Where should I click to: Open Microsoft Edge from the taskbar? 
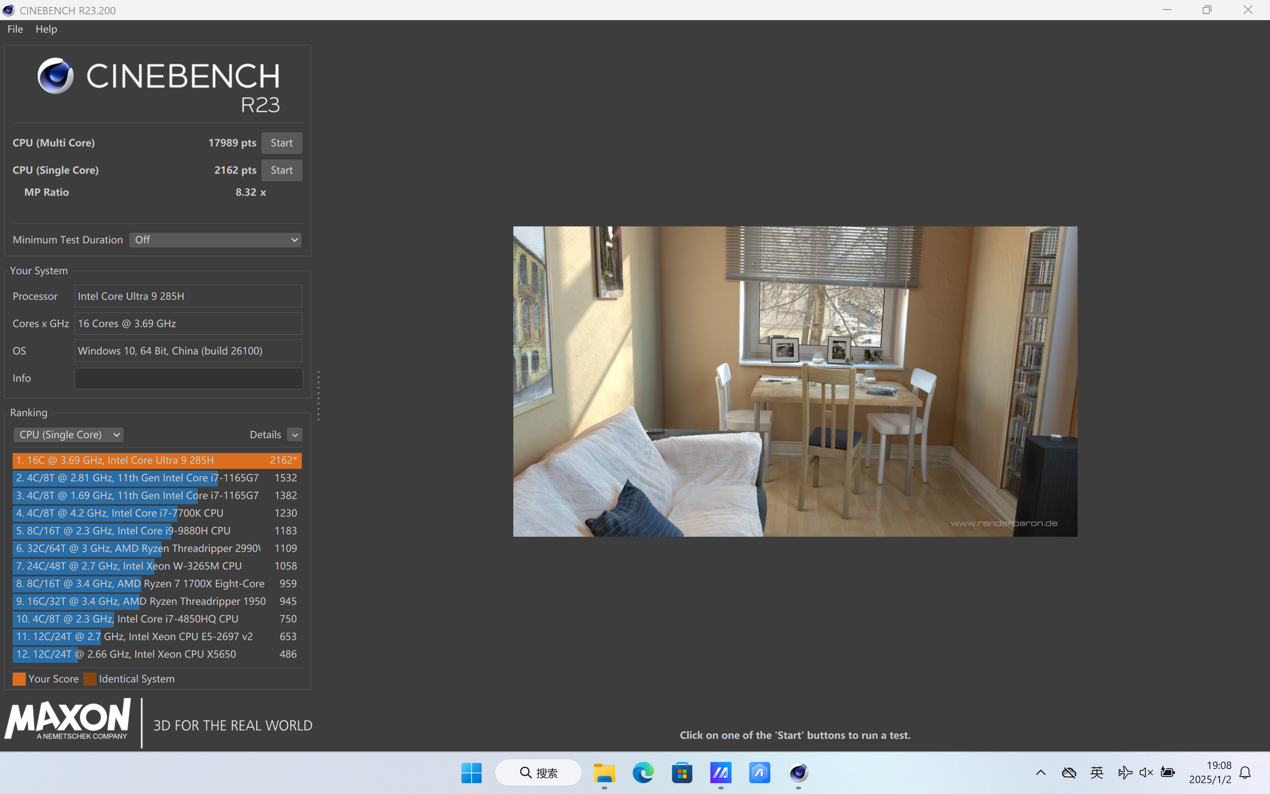click(x=643, y=773)
